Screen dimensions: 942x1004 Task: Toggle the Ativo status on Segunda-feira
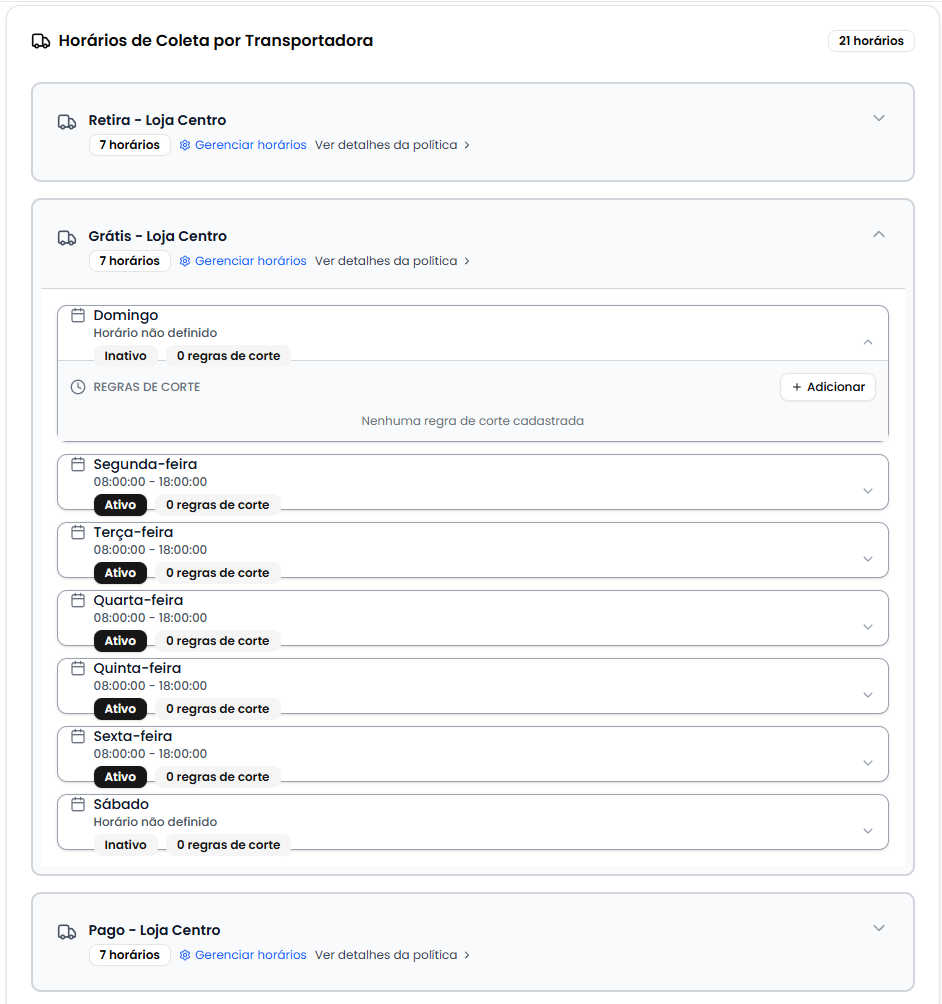click(120, 504)
